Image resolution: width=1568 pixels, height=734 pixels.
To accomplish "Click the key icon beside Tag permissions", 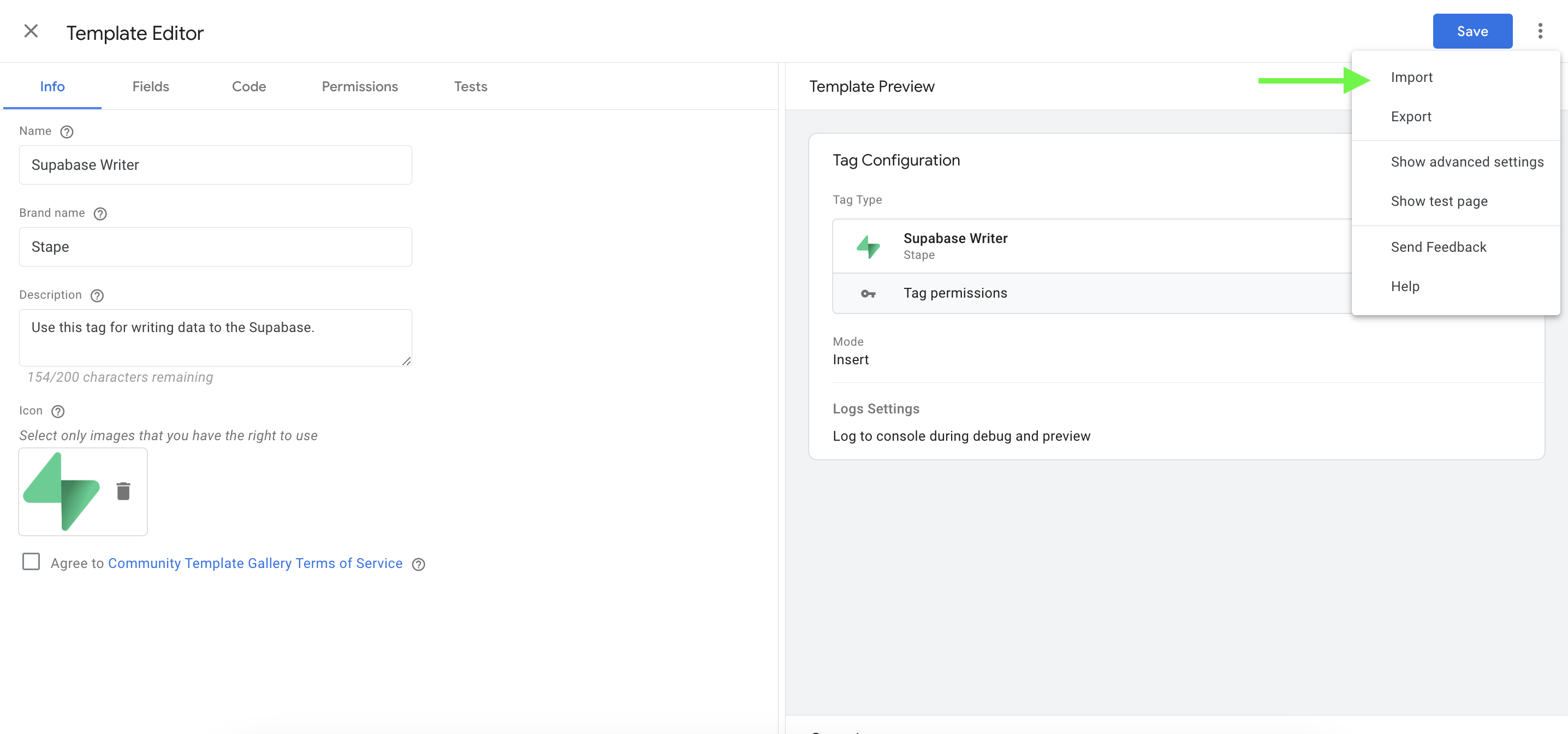I will click(868, 294).
